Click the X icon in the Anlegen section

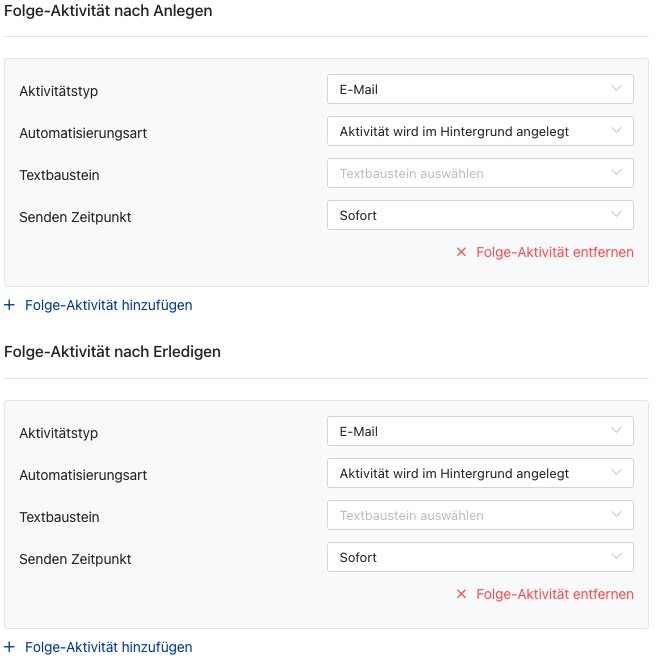pyautogui.click(x=461, y=252)
